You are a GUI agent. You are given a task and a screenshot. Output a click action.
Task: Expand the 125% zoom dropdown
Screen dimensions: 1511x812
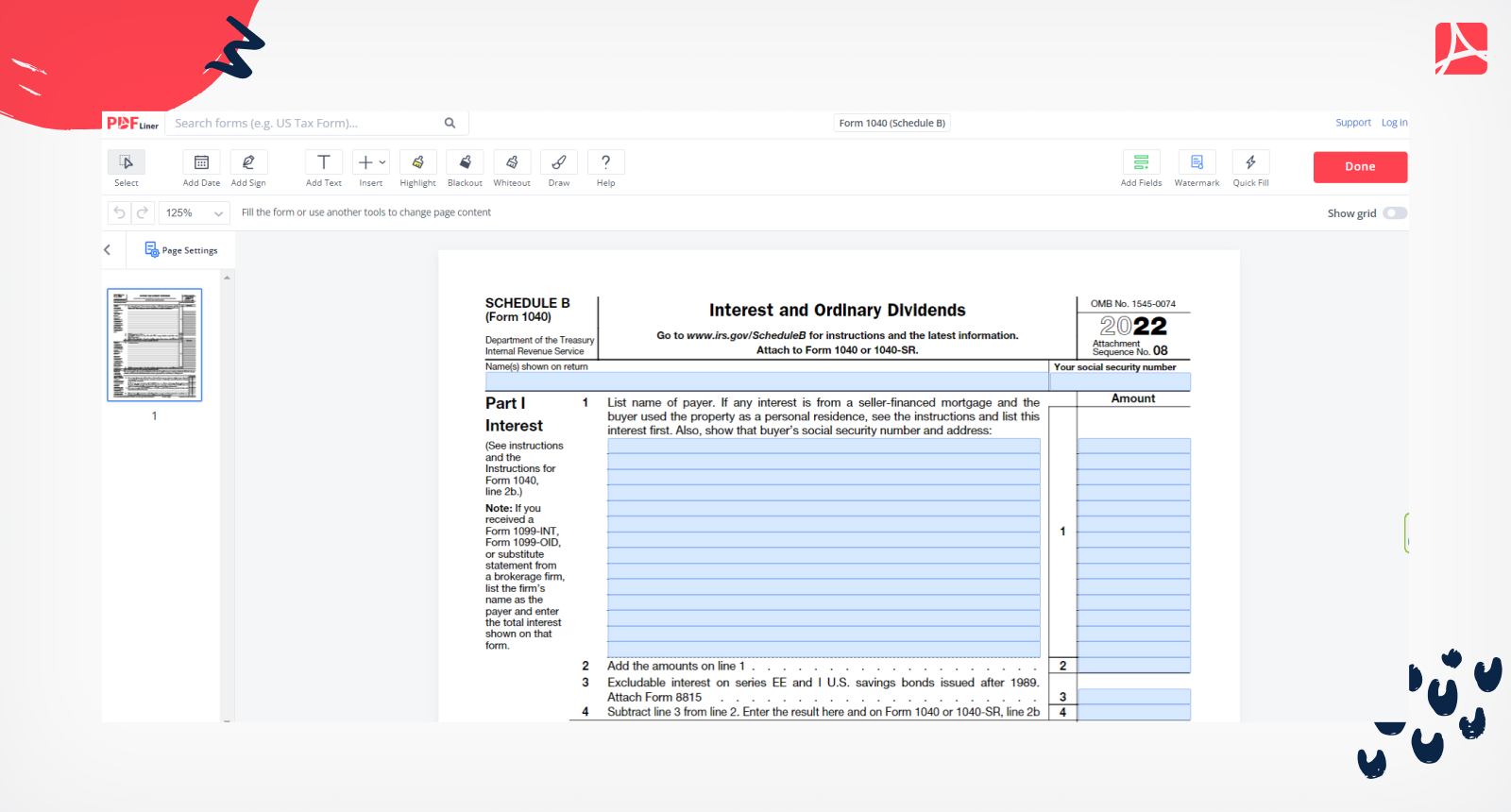click(194, 213)
